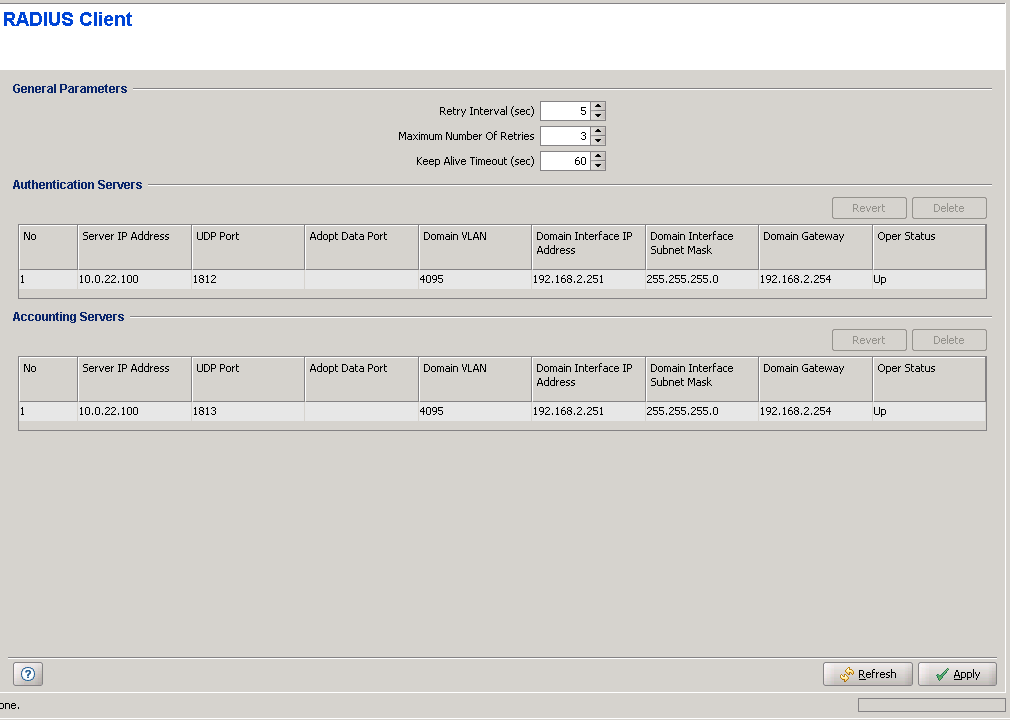The height and width of the screenshot is (720, 1010).
Task: Click the Refresh button
Action: [867, 674]
